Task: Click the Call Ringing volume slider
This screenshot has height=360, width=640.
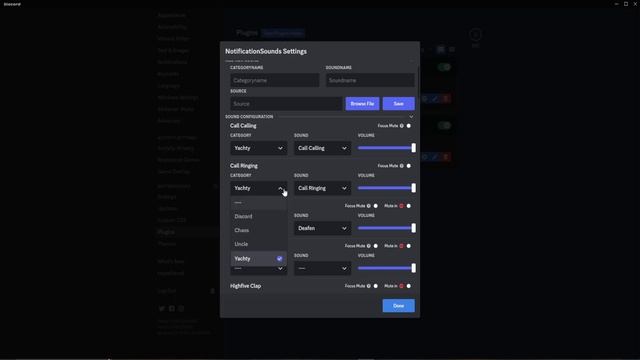Action: click(x=387, y=188)
